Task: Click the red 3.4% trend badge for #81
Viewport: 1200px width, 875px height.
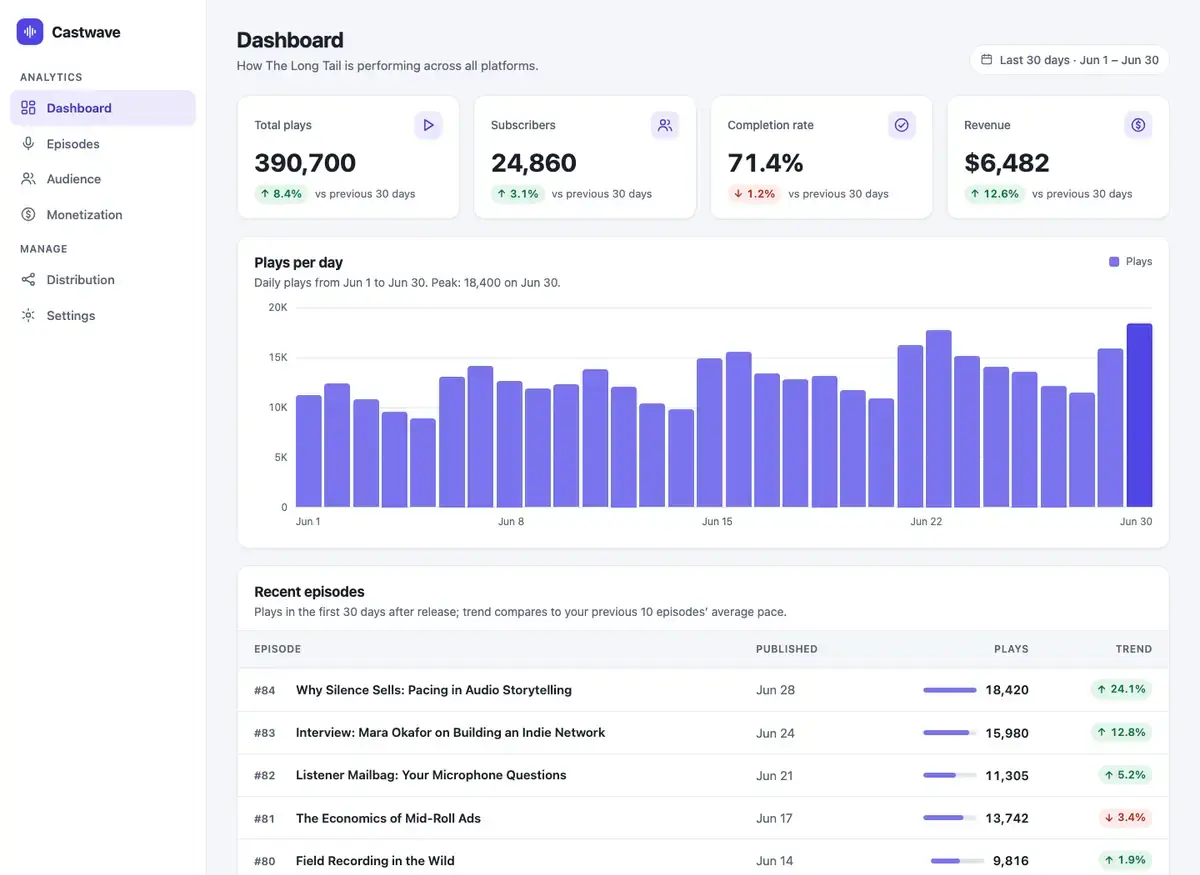Action: 1125,818
